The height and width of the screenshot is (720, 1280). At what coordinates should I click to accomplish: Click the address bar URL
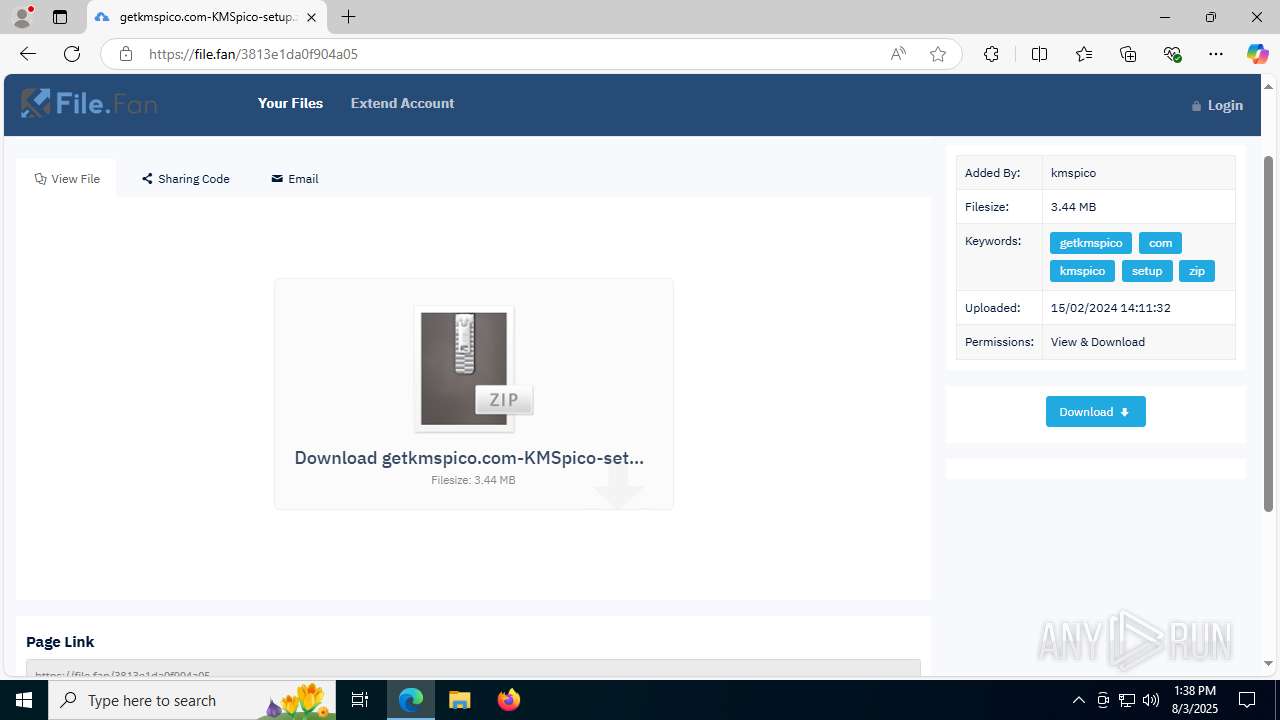pyautogui.click(x=253, y=54)
